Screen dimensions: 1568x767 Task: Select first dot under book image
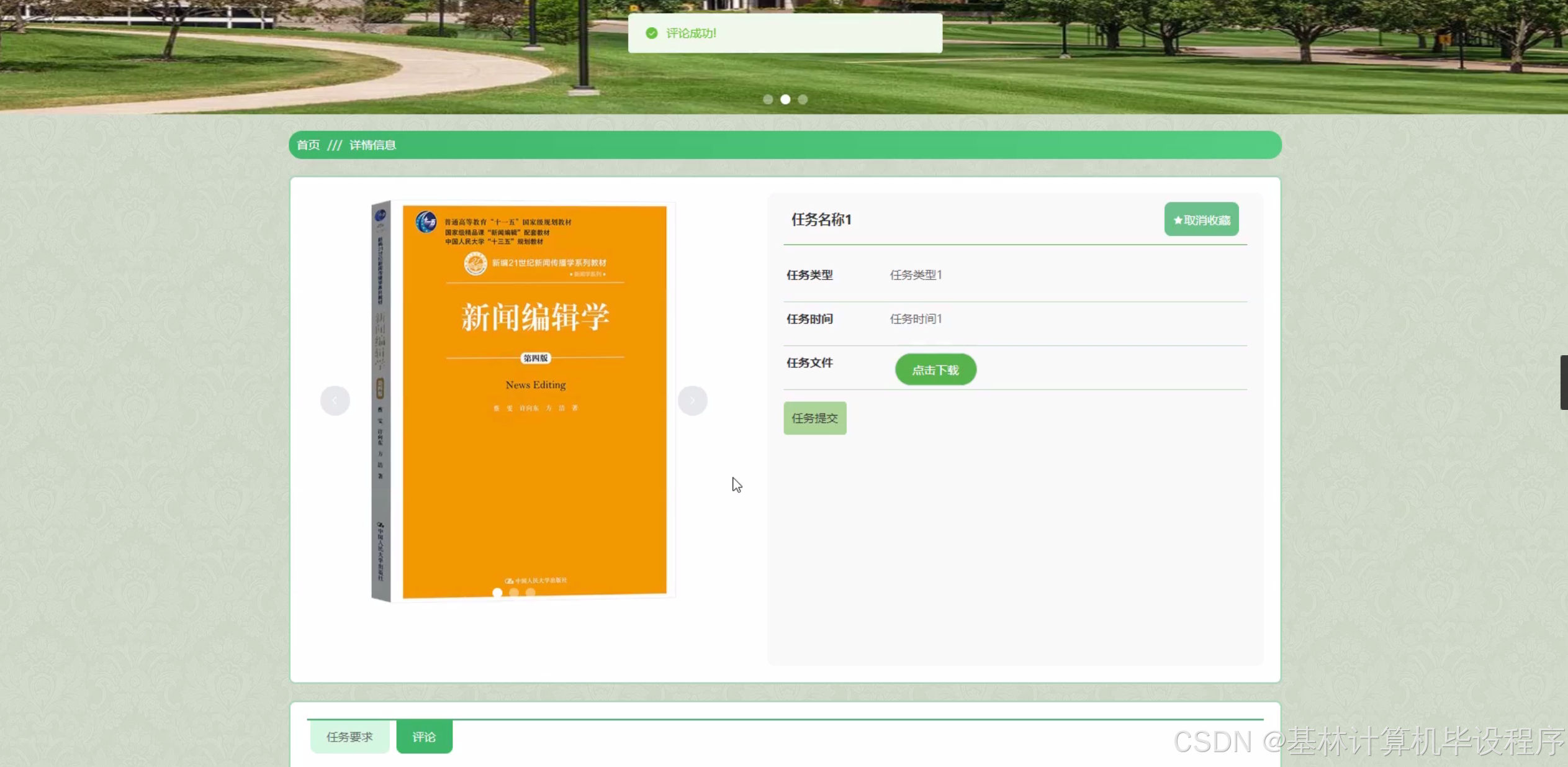(x=497, y=592)
